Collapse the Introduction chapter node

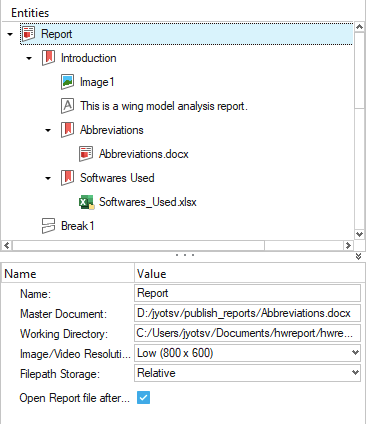29,58
